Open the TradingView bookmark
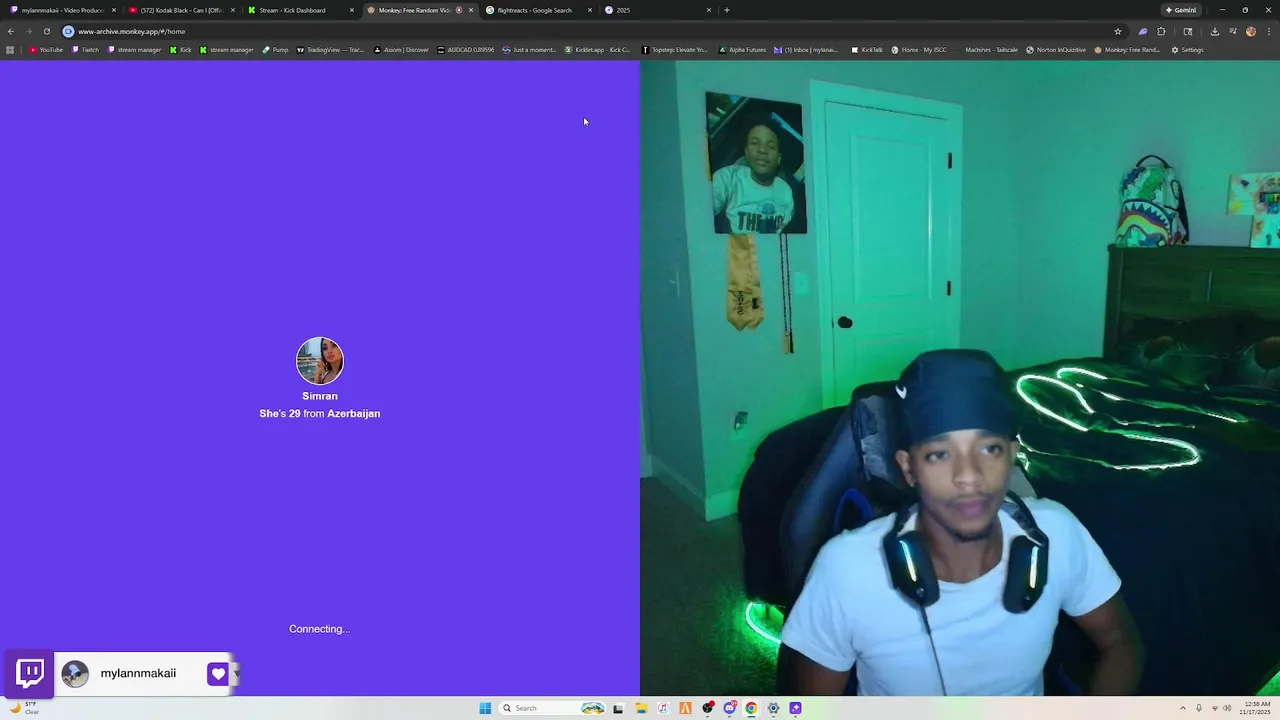This screenshot has width=1280, height=720. (x=331, y=50)
